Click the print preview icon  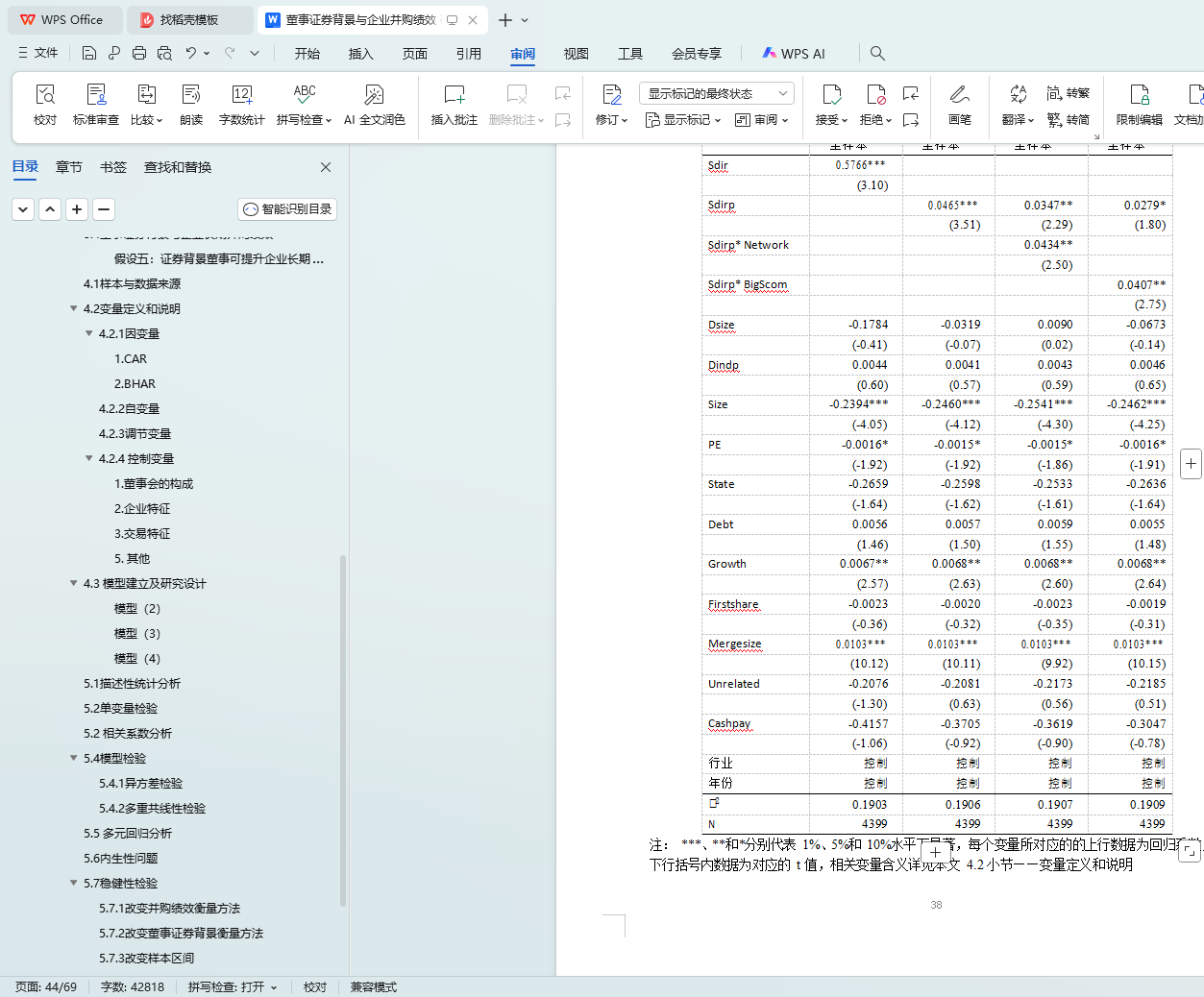point(164,53)
